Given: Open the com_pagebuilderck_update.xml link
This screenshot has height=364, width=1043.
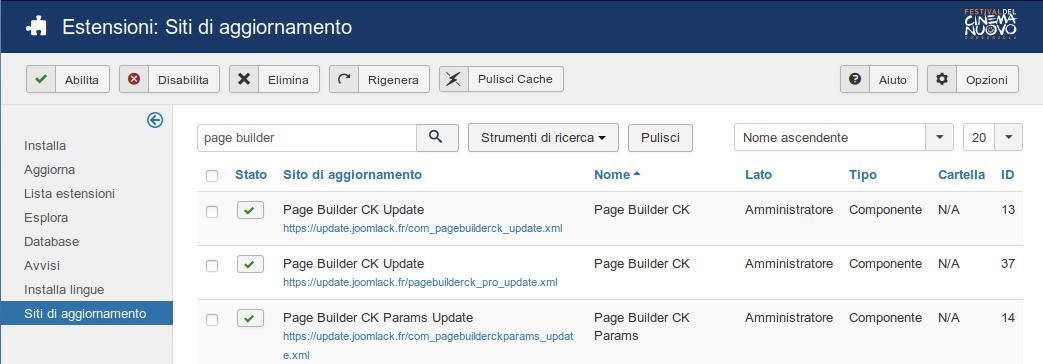Looking at the screenshot, I should [422, 228].
